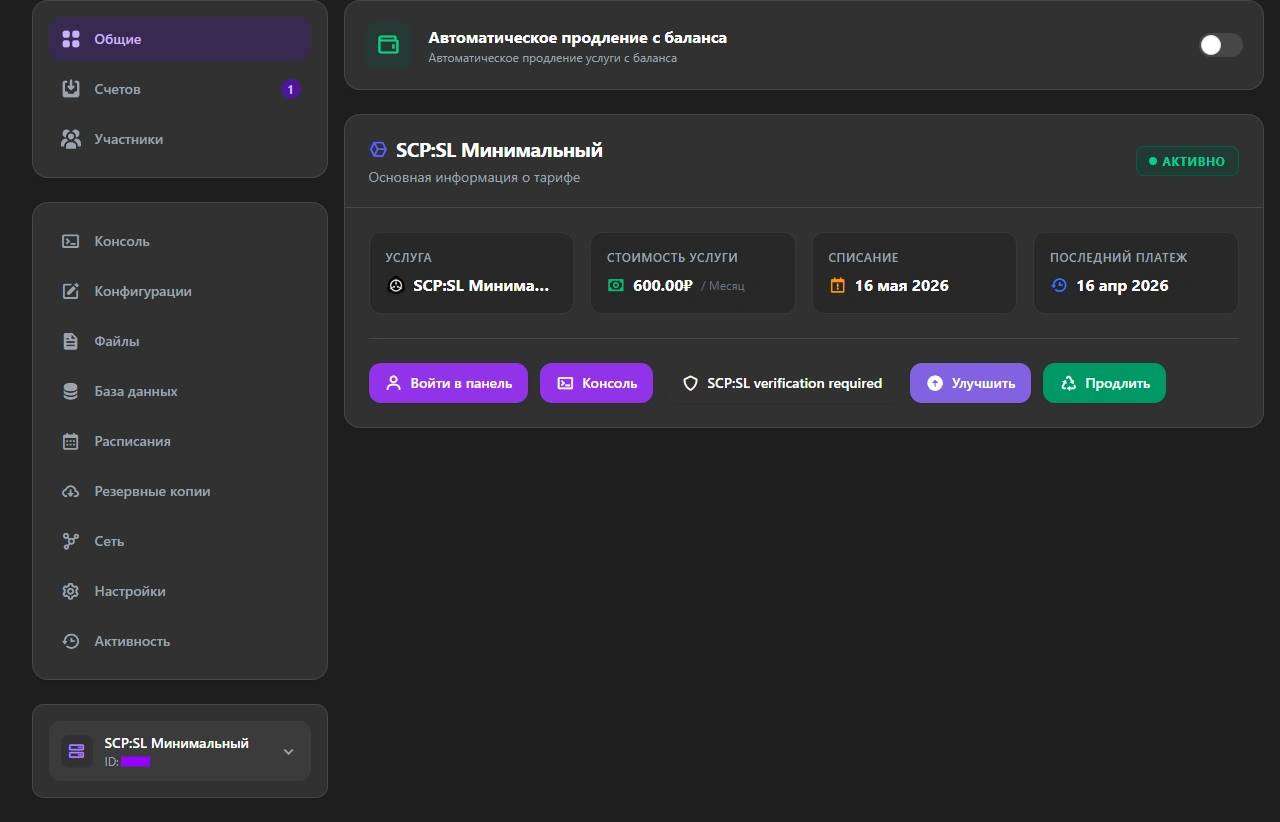Click the ПОСЛЕДНИЙ ПЛАТЕЖ label
1280x822 pixels.
coord(1119,258)
